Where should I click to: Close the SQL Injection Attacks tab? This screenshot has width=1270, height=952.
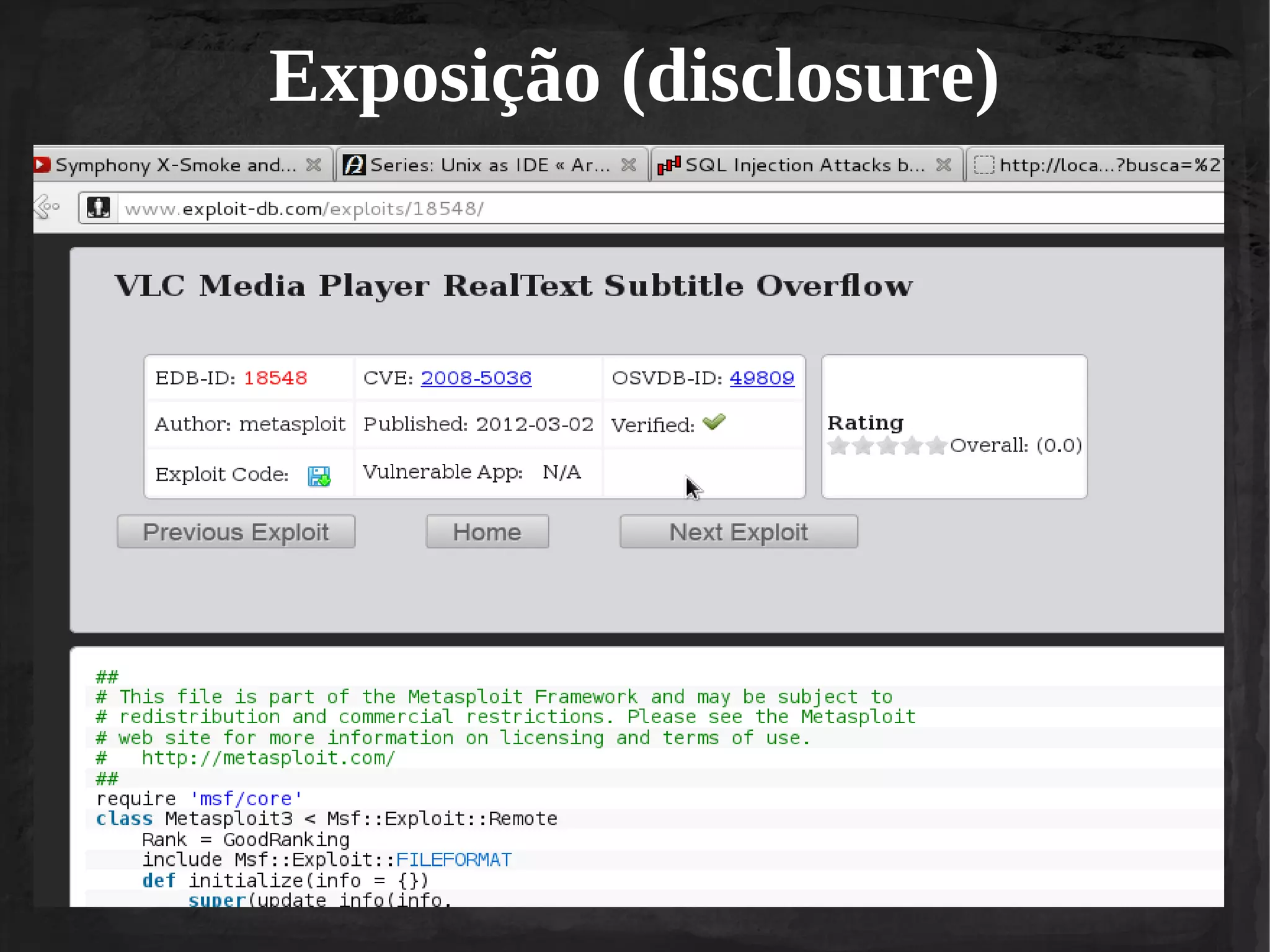(944, 165)
